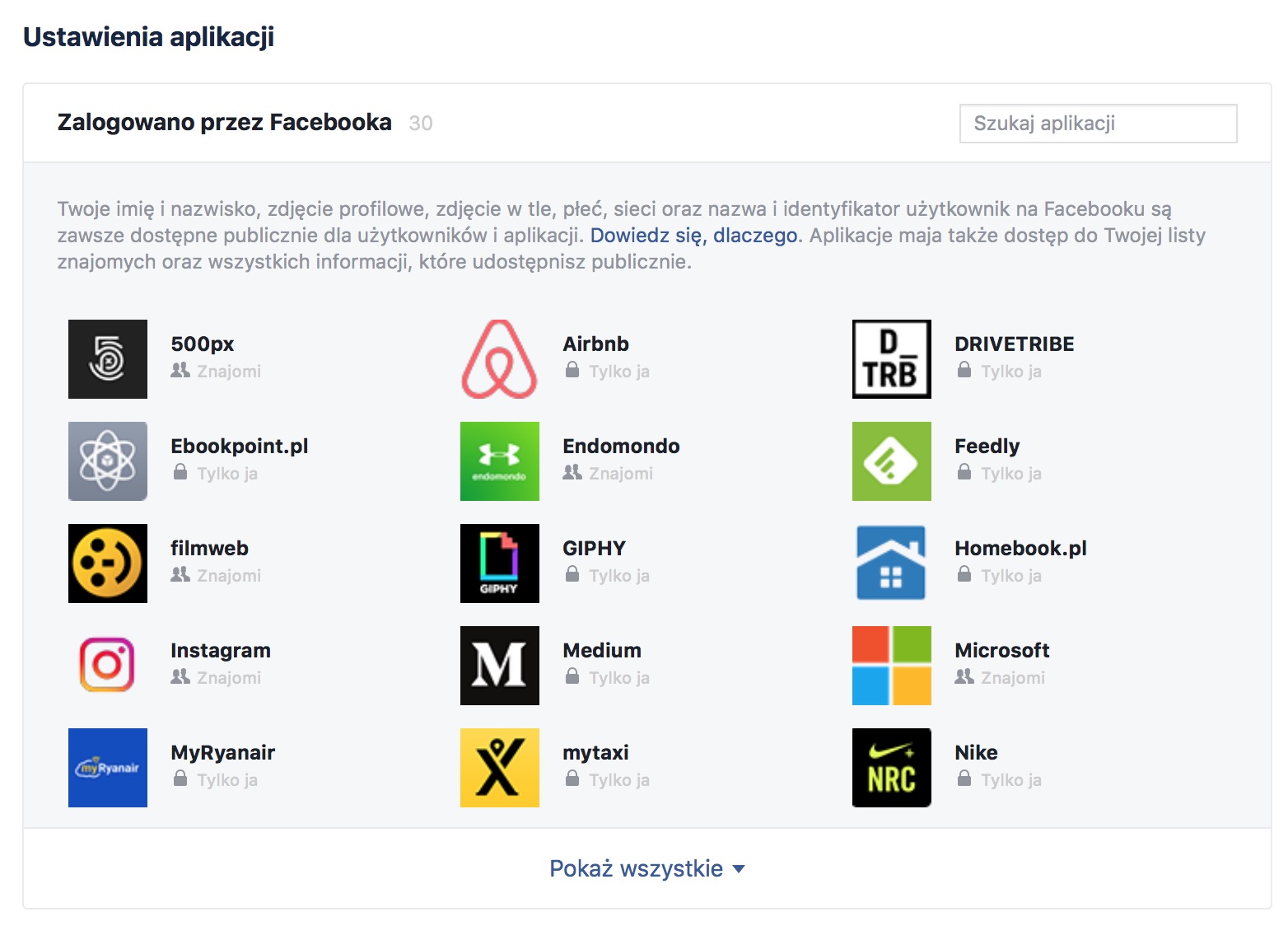Select the filmweb app icon

tap(107, 564)
